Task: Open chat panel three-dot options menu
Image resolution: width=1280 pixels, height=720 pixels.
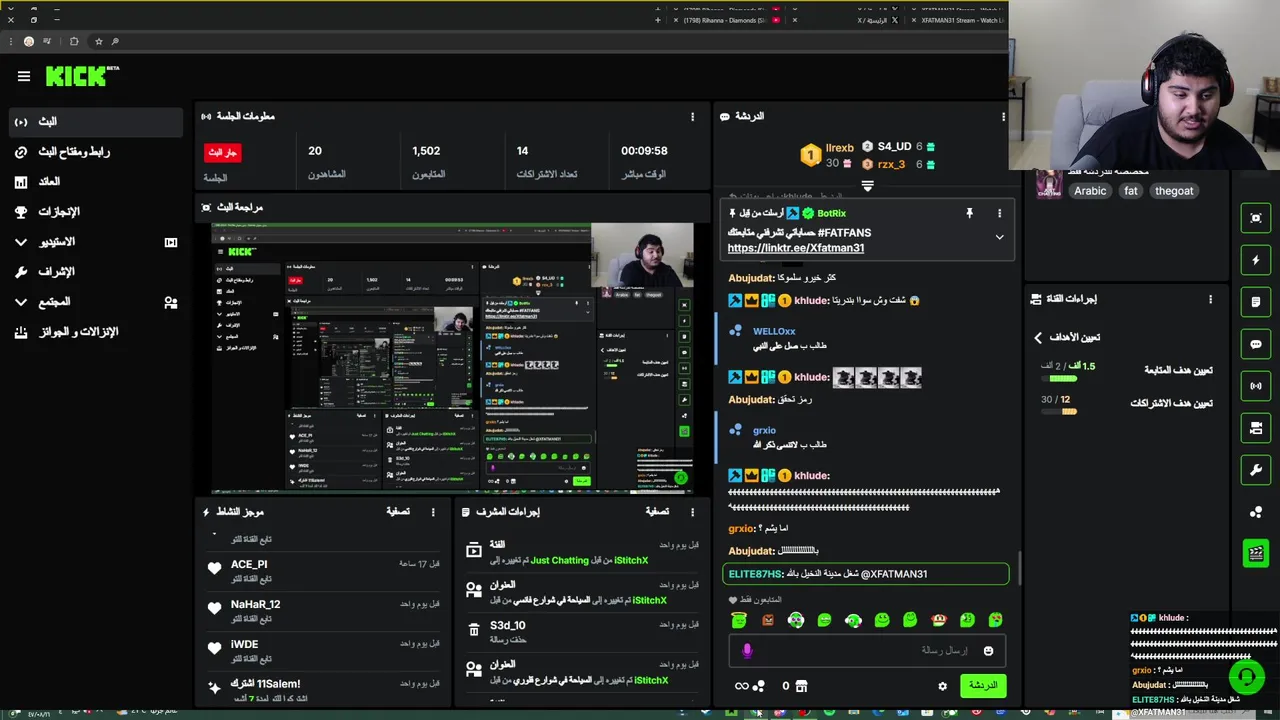Action: (1003, 117)
